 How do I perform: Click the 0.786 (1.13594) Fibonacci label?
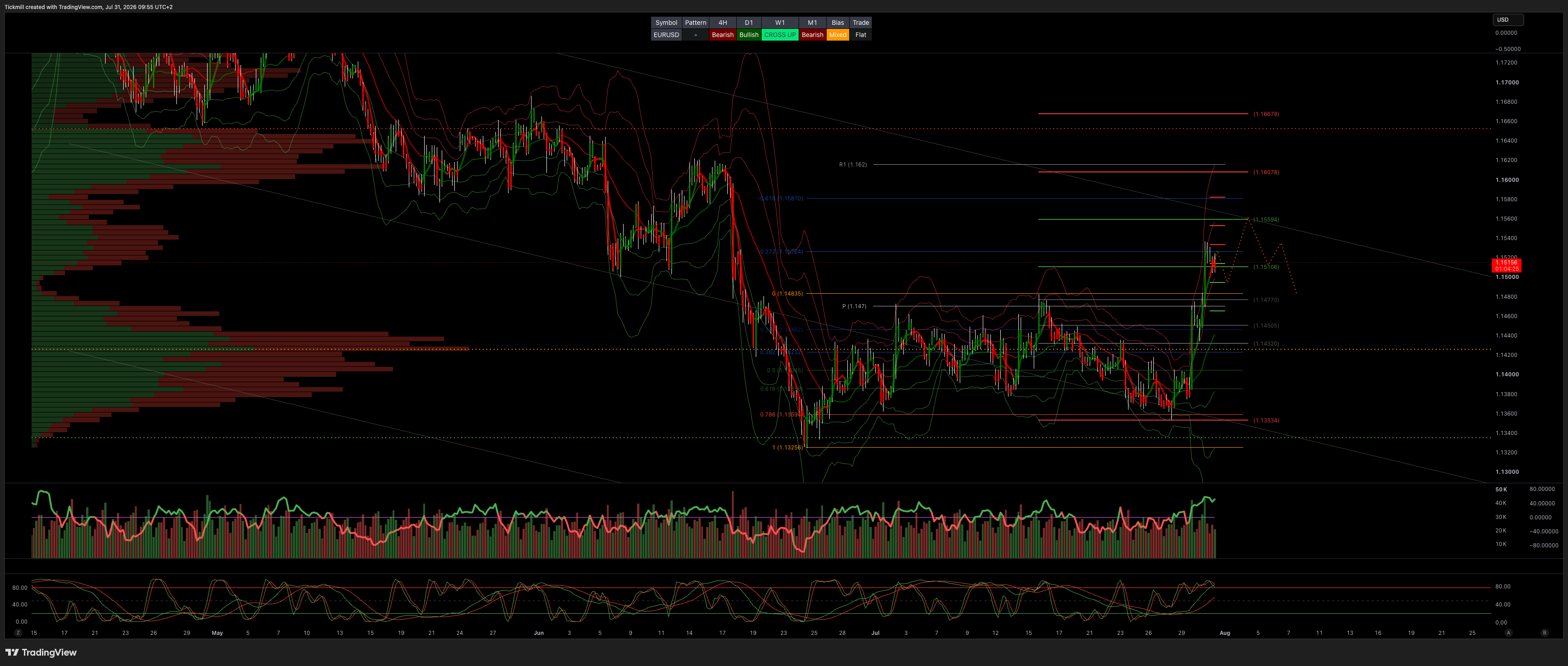pyautogui.click(x=782, y=415)
